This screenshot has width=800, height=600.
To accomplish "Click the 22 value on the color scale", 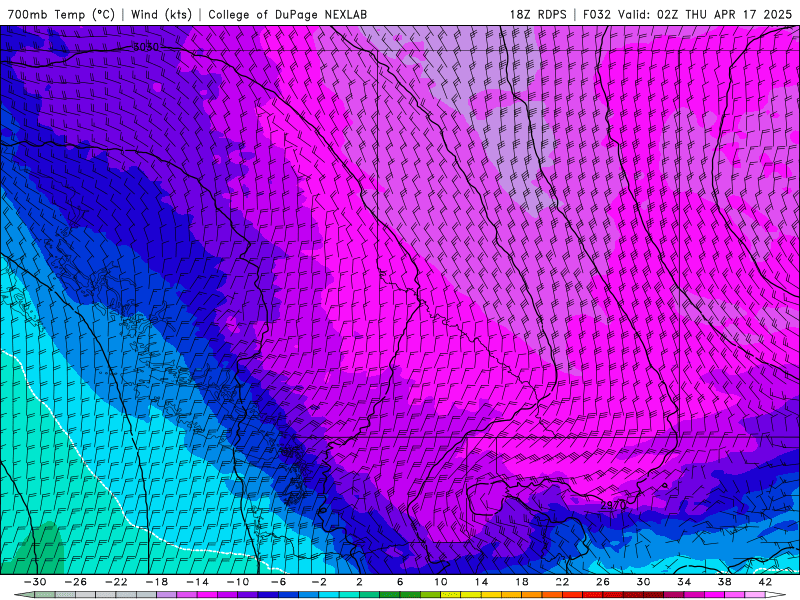I will click(x=562, y=582).
